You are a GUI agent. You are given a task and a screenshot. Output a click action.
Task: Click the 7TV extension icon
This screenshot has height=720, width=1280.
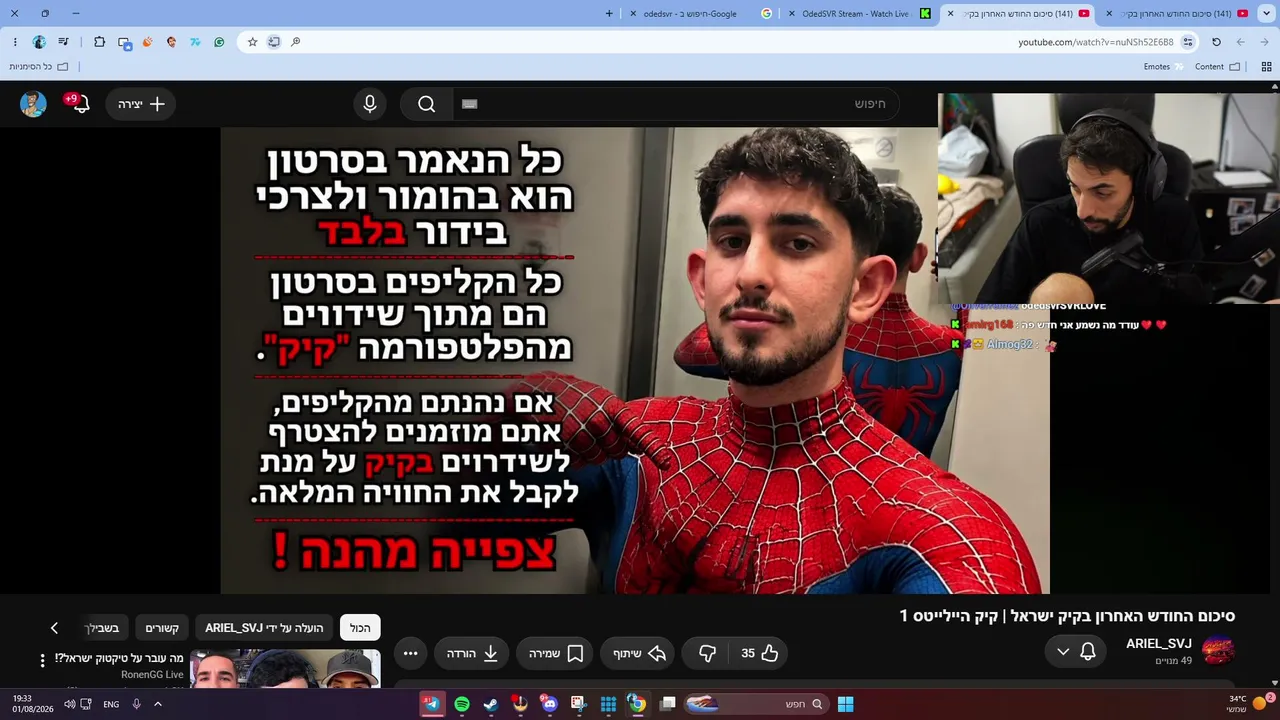[x=195, y=42]
